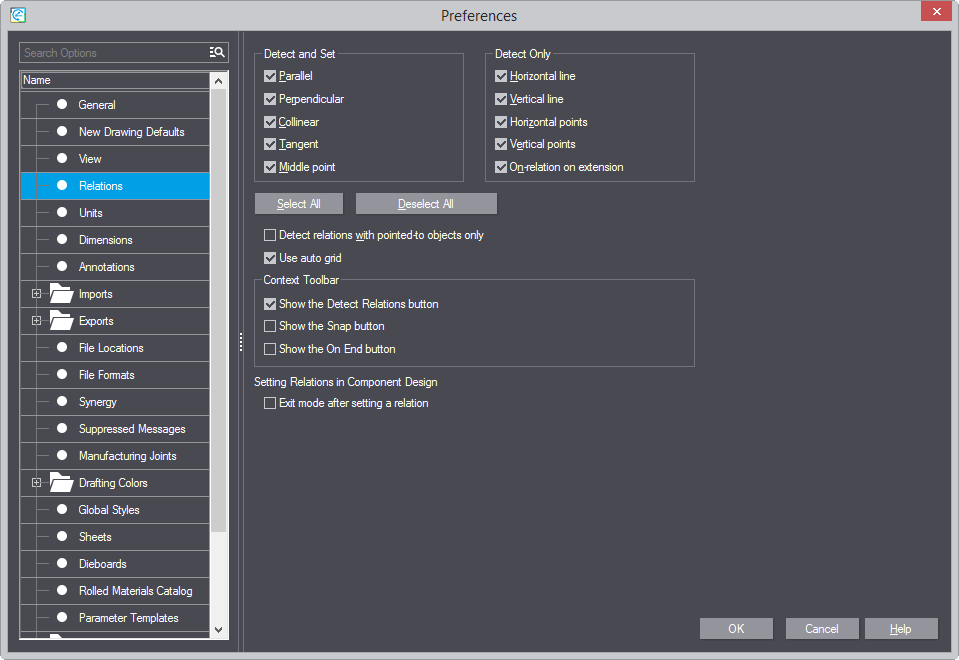Click the Deselect All button
The image size is (959, 660).
(426, 204)
